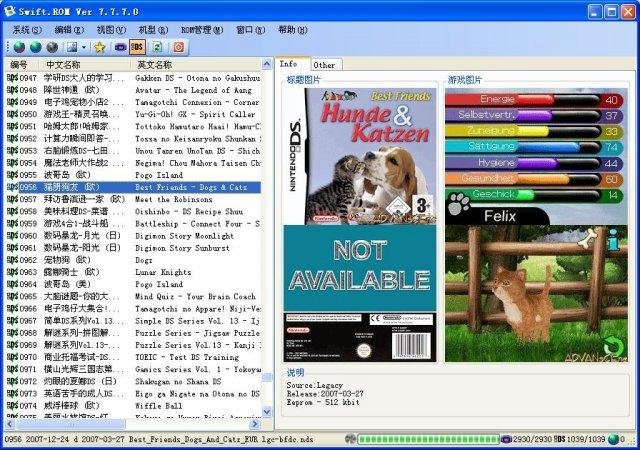Click the NOT AVAILABLE placeholder image
This screenshot has width=640, height=450.
tap(360, 268)
